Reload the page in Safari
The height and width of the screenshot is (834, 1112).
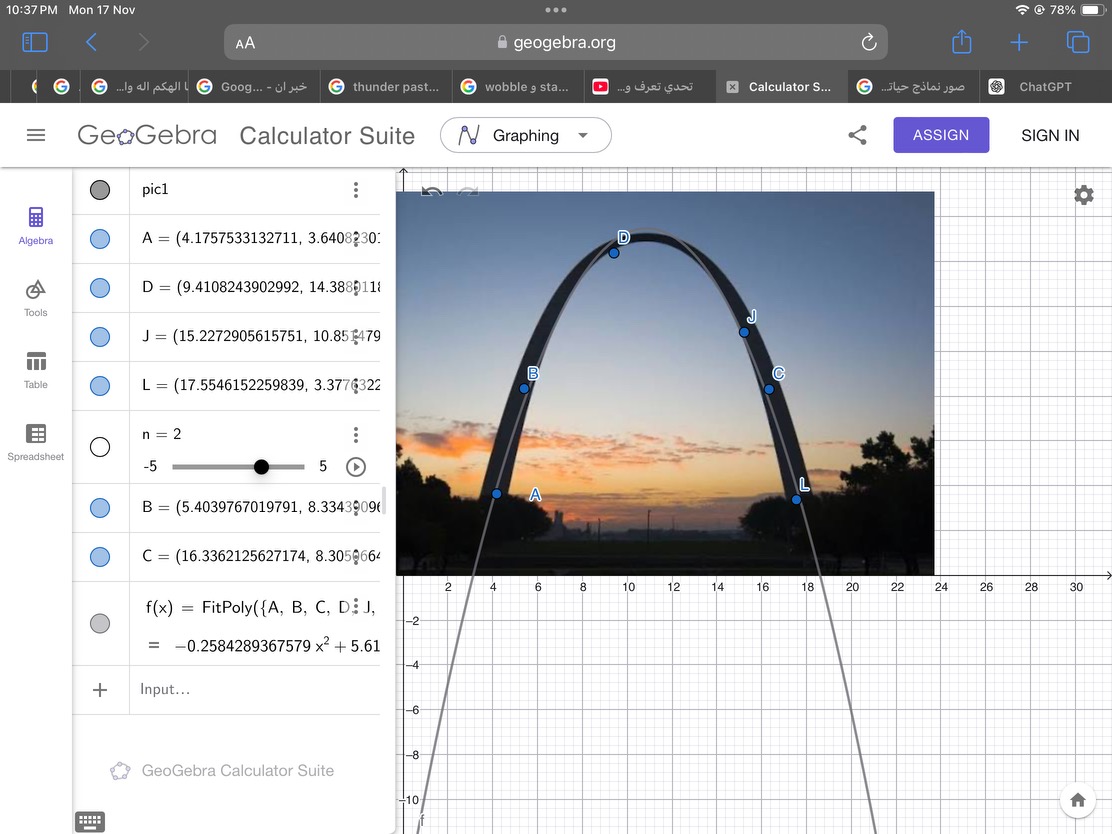coord(868,42)
